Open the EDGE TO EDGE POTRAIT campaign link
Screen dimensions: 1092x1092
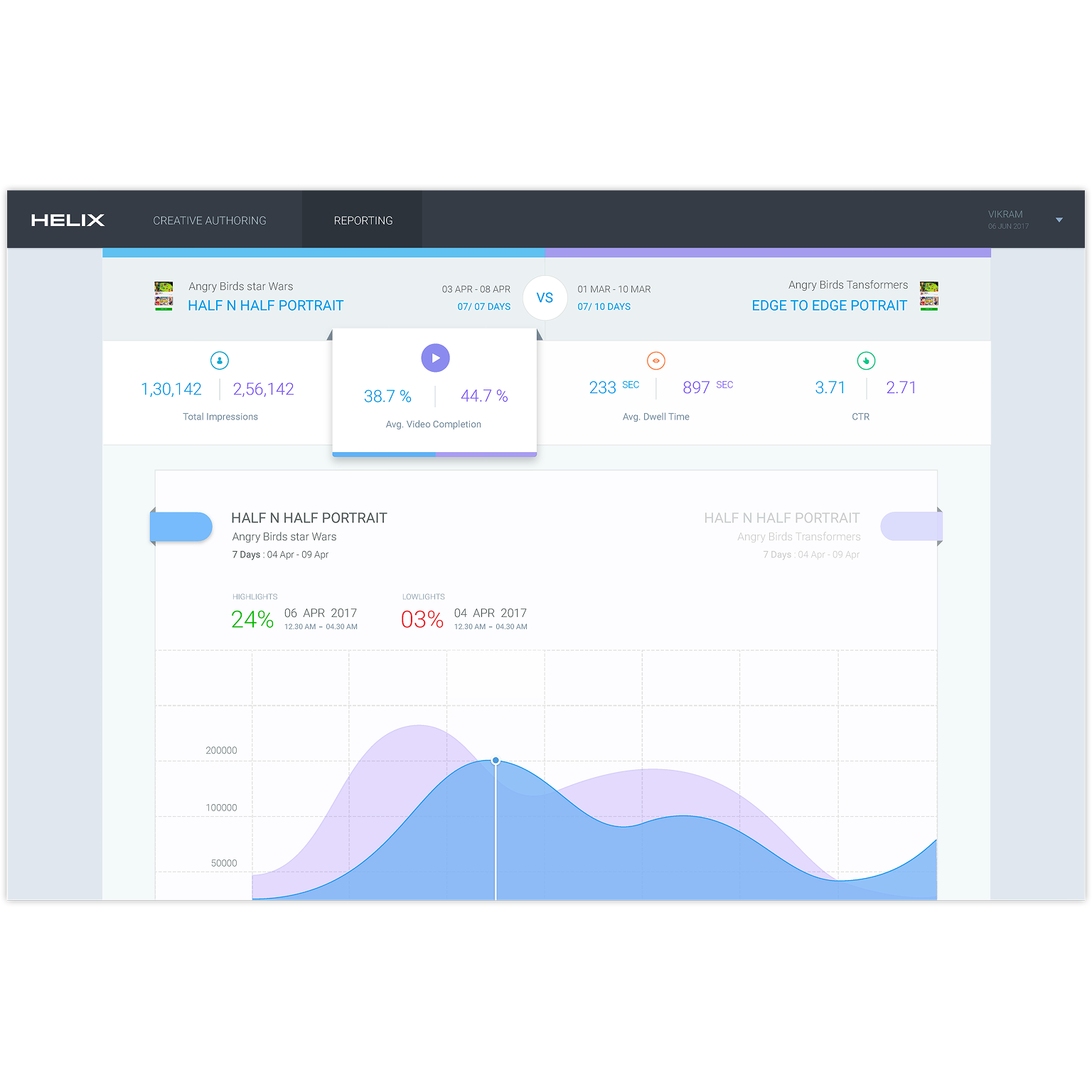point(830,306)
